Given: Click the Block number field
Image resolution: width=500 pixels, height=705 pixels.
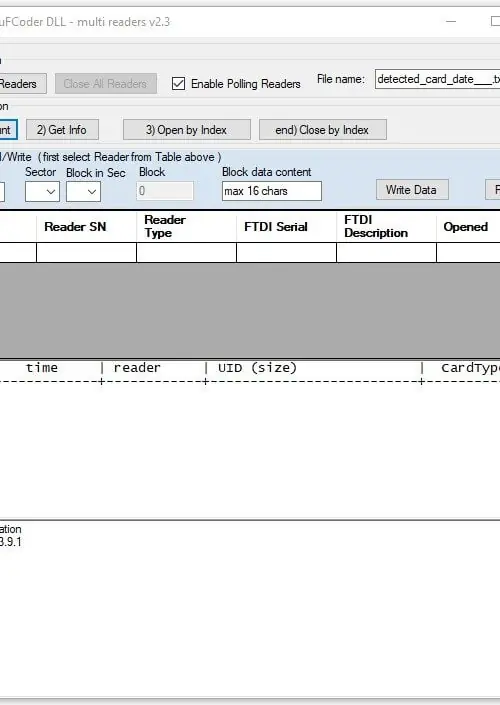Looking at the screenshot, I should [x=165, y=191].
